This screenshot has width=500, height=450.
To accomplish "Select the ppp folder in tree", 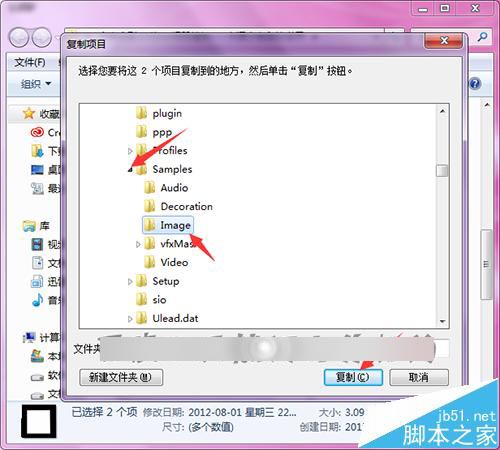I will coord(154,132).
